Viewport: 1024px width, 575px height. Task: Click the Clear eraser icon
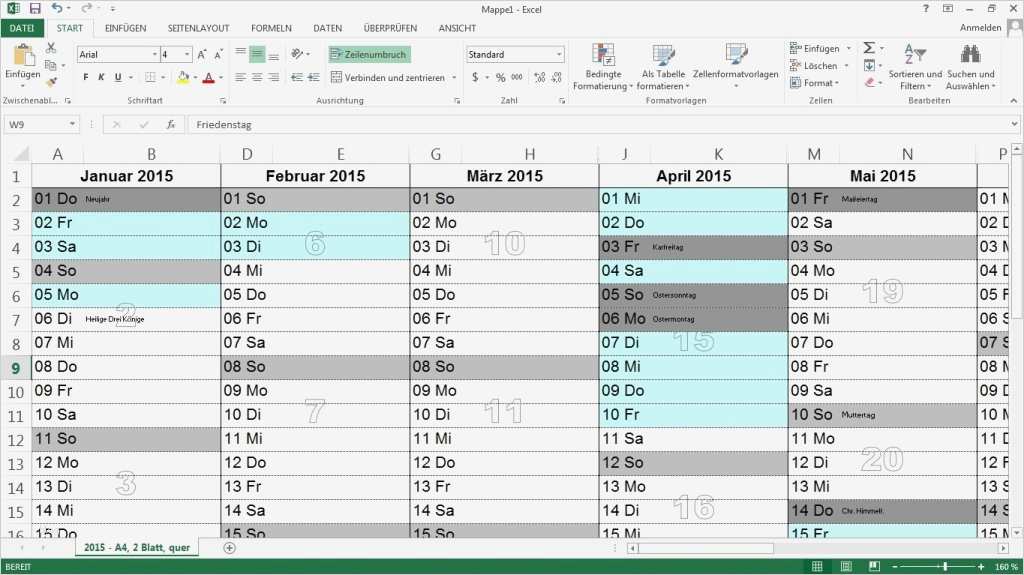(869, 82)
